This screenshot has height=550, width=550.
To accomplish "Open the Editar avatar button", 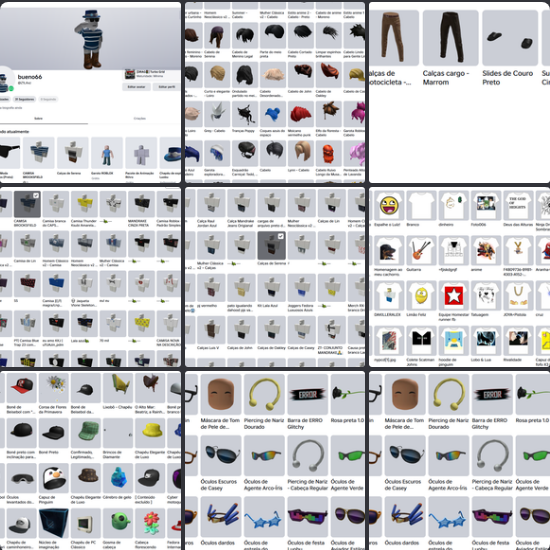I will pos(136,87).
